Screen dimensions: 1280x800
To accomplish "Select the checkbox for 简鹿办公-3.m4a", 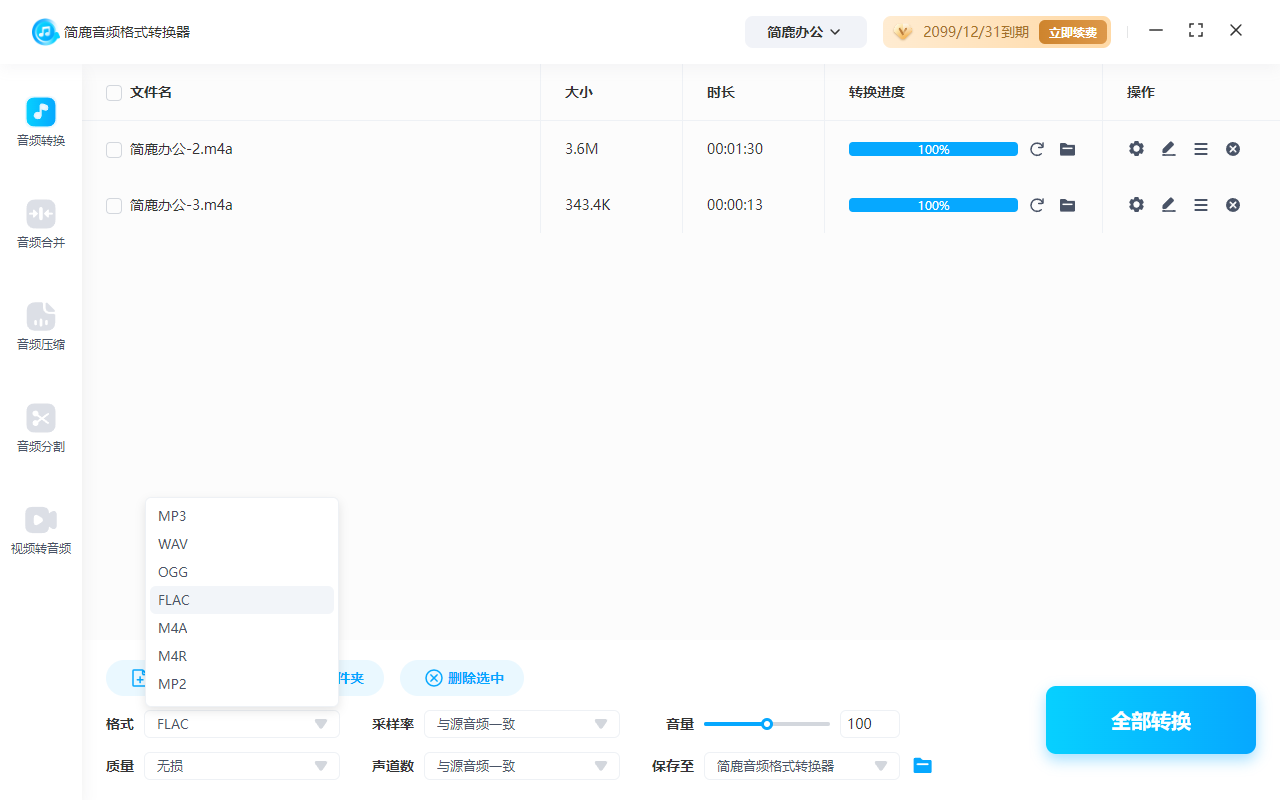I will (113, 204).
